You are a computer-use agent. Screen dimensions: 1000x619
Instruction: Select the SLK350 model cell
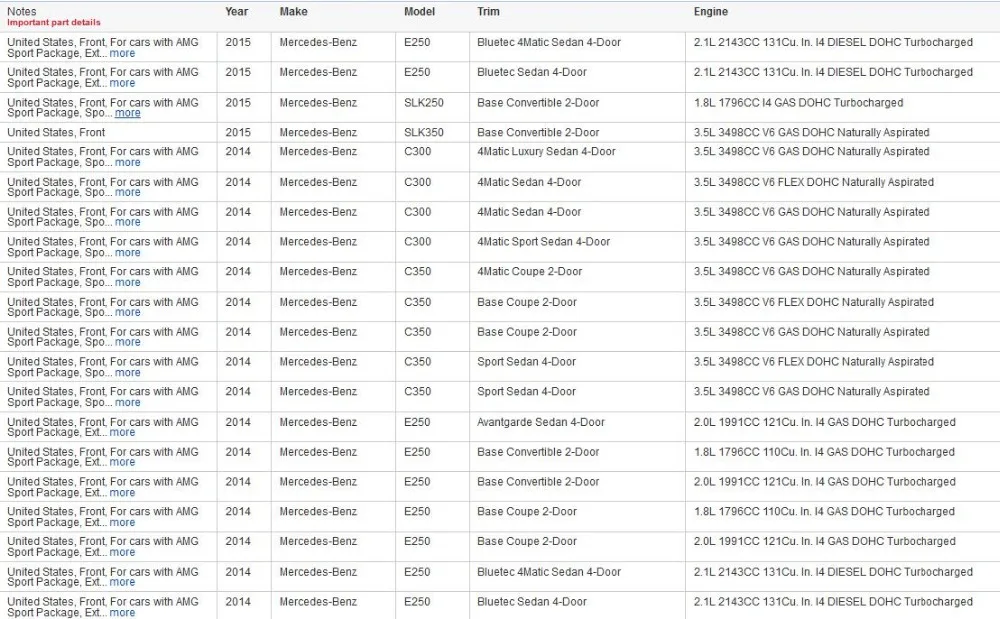tap(423, 133)
